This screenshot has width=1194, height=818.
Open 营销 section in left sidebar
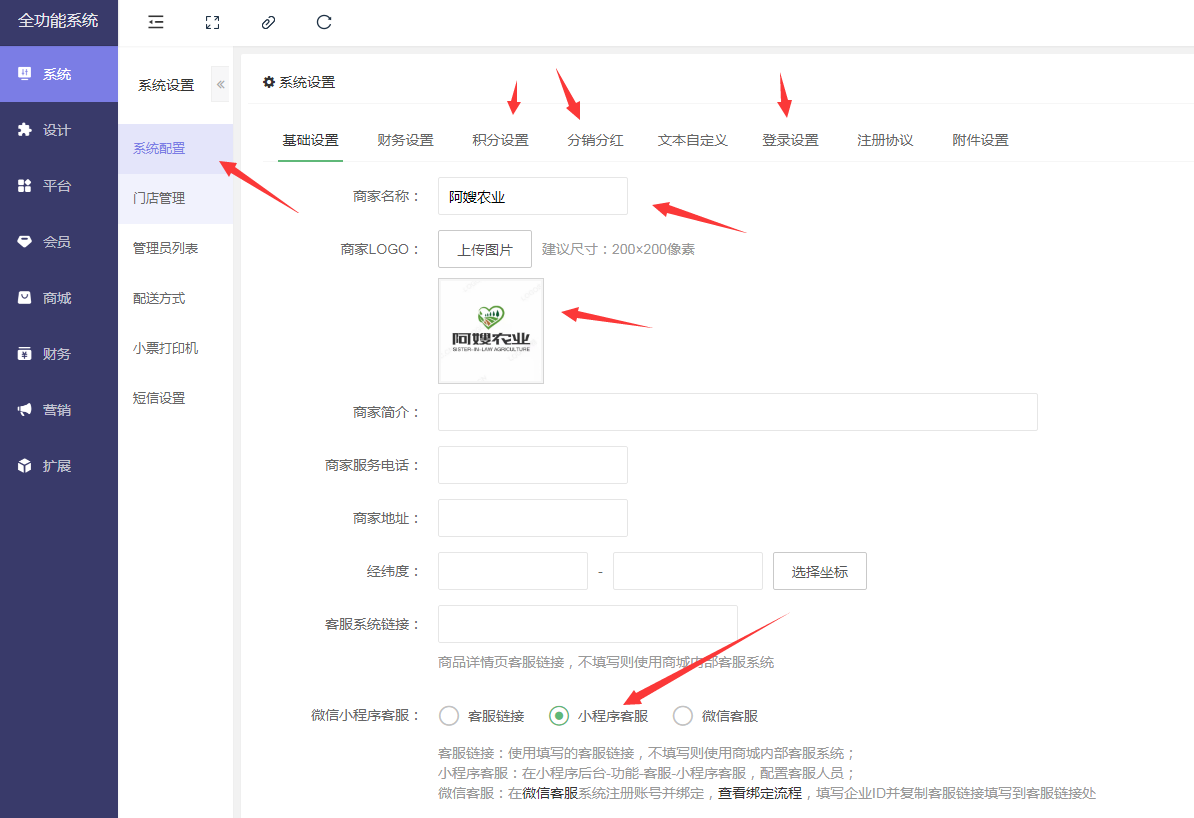coord(58,410)
